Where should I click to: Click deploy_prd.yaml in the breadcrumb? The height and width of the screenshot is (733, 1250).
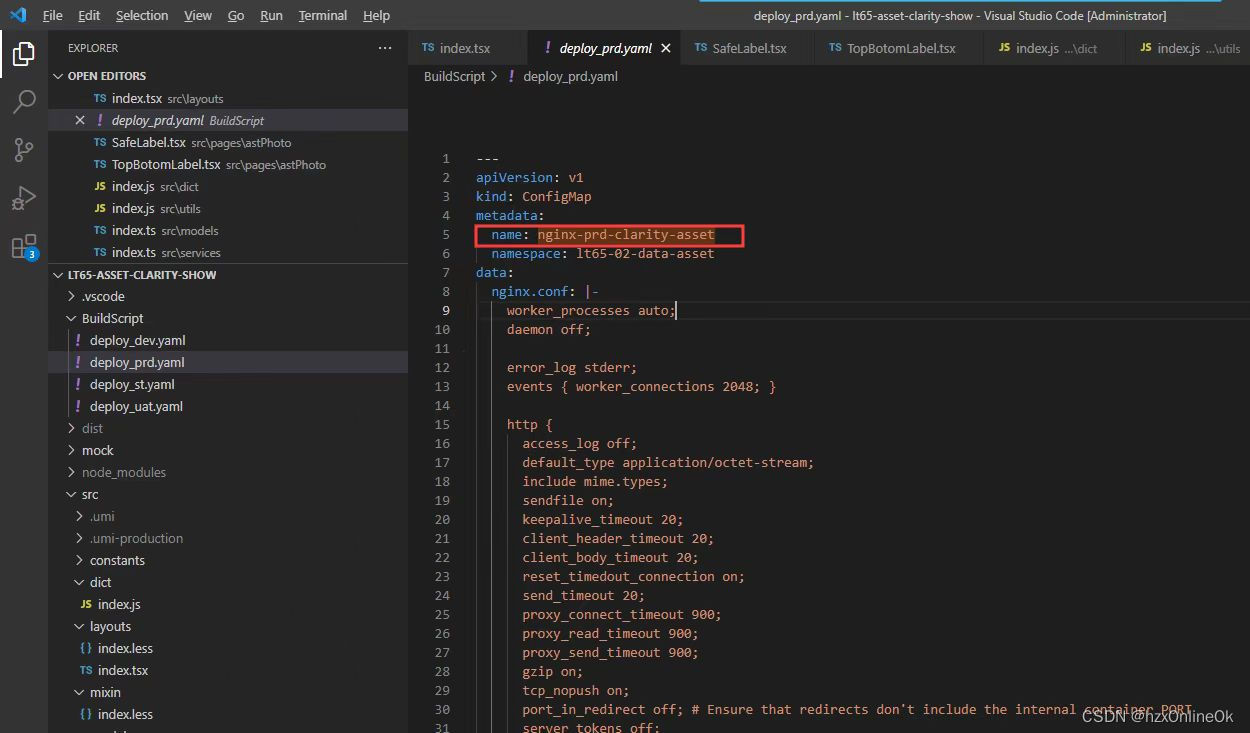click(x=570, y=76)
